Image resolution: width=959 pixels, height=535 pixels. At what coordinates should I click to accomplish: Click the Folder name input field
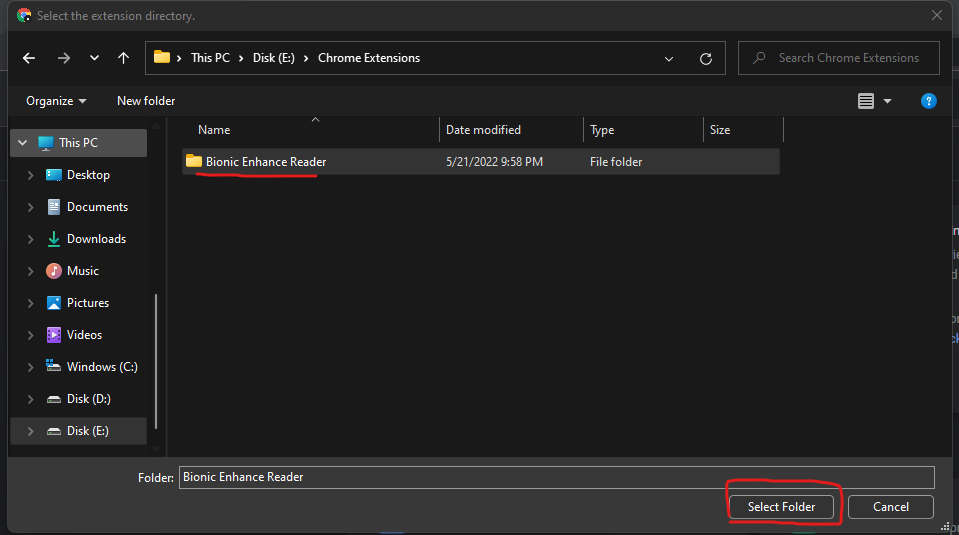tap(556, 477)
